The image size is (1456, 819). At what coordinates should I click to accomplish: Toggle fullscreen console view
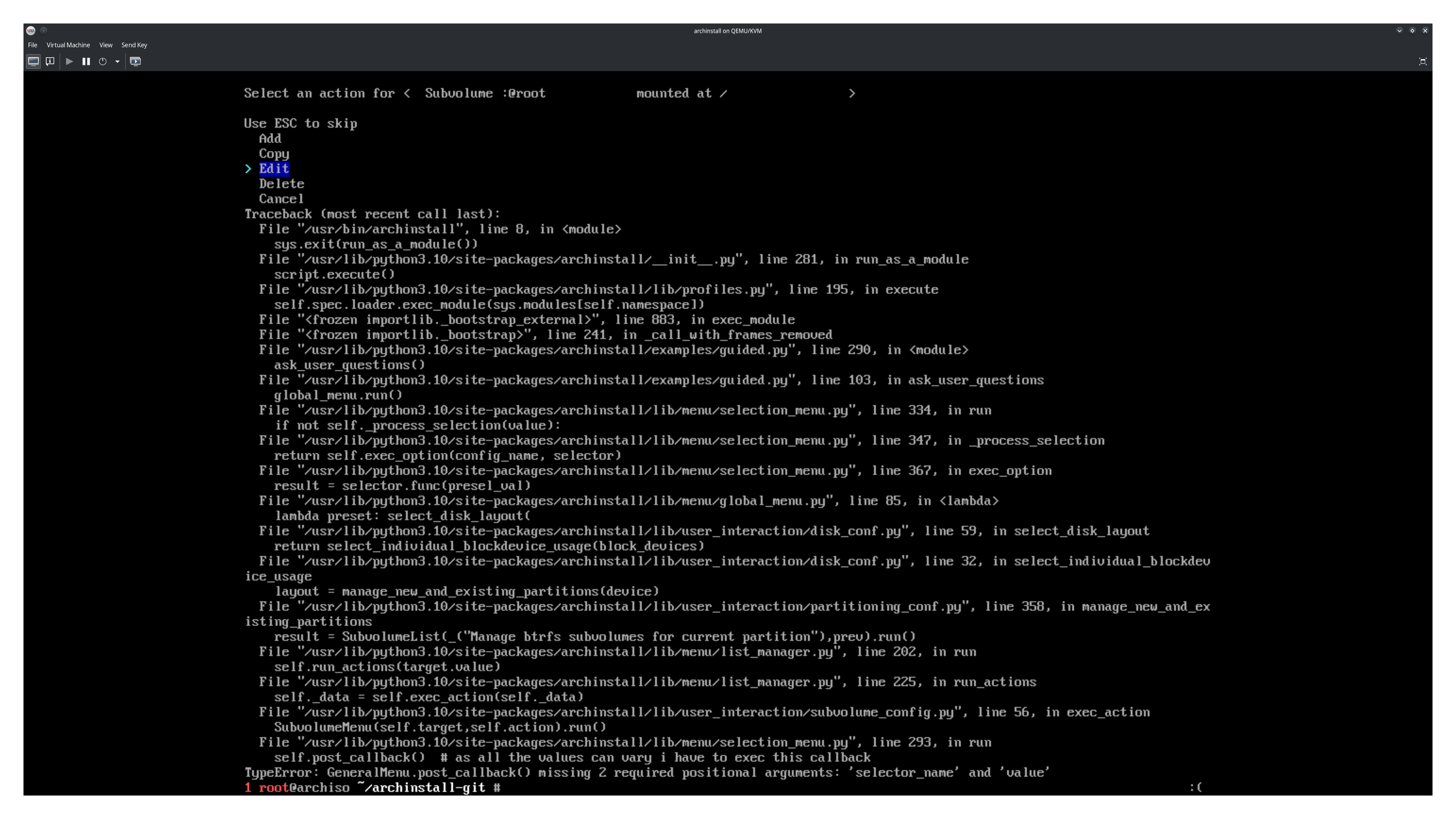(1423, 62)
